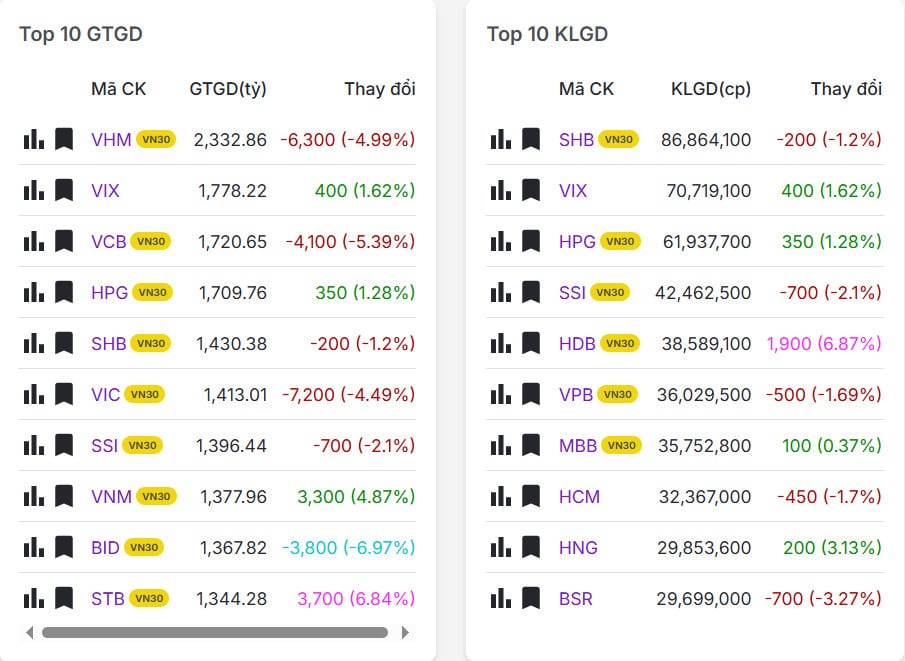Image resolution: width=905 pixels, height=661 pixels.
Task: Click the left chevron on the bottom scrollbar
Action: tap(28, 632)
